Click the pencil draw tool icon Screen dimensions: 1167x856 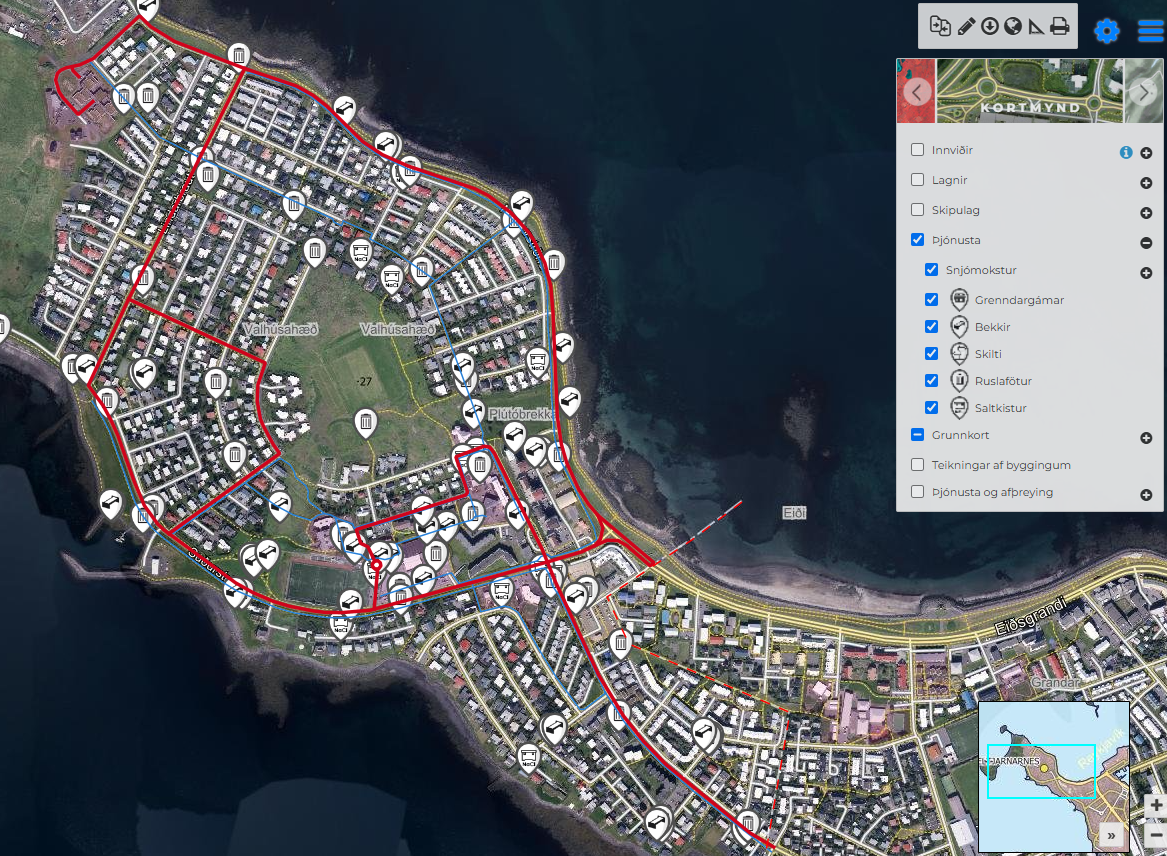click(965, 27)
